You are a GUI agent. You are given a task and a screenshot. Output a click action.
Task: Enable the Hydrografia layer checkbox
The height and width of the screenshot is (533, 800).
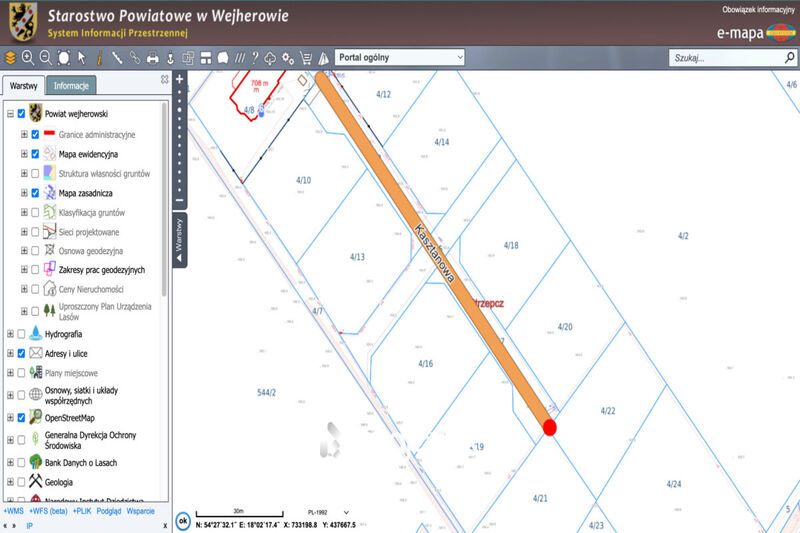[x=21, y=334]
